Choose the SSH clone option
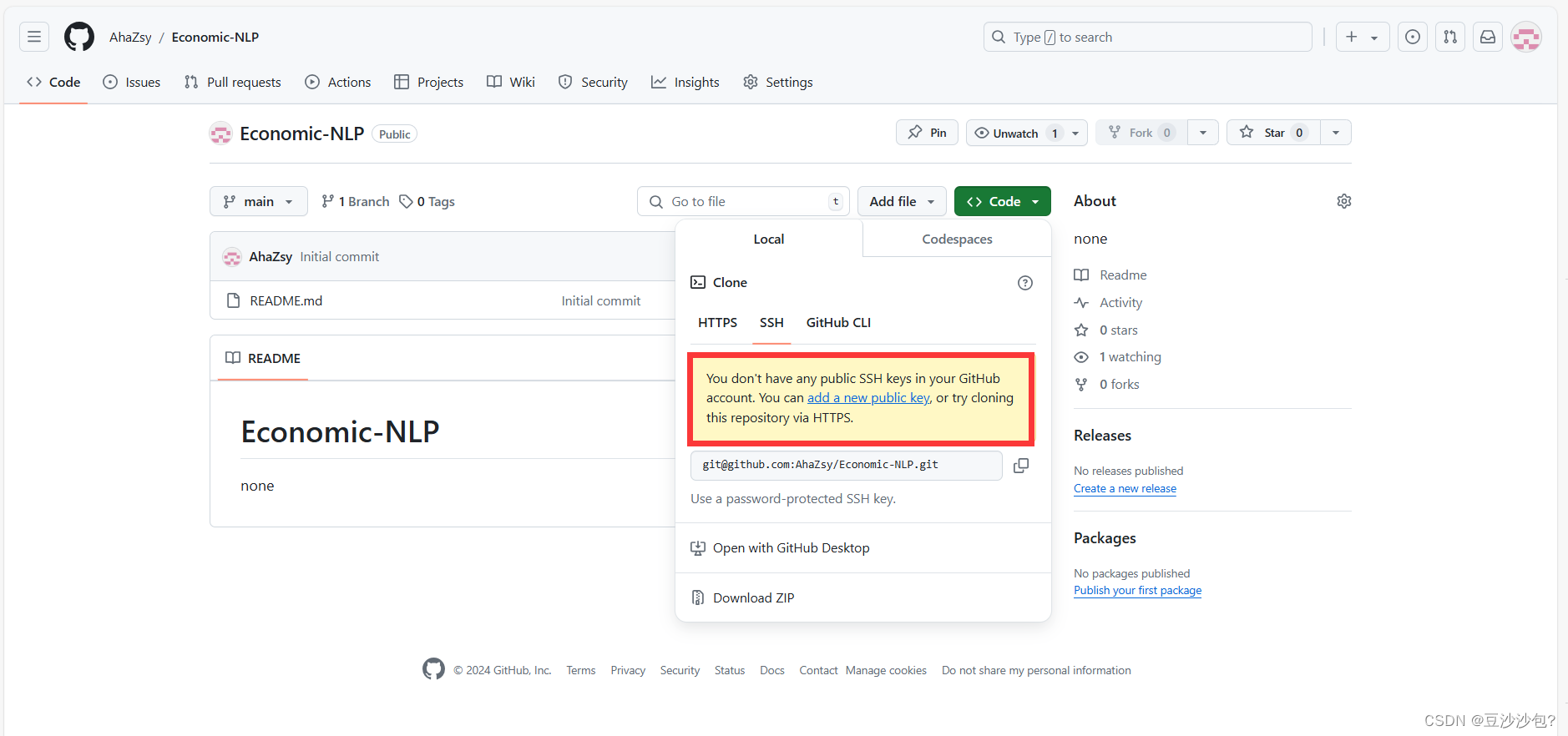1568x736 pixels. (771, 323)
